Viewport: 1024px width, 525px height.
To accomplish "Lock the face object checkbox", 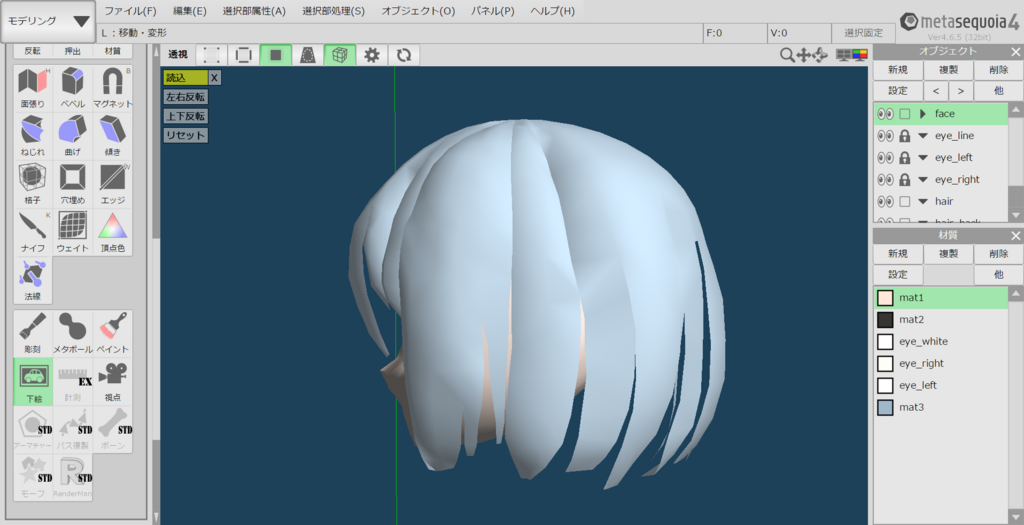I will tap(904, 114).
